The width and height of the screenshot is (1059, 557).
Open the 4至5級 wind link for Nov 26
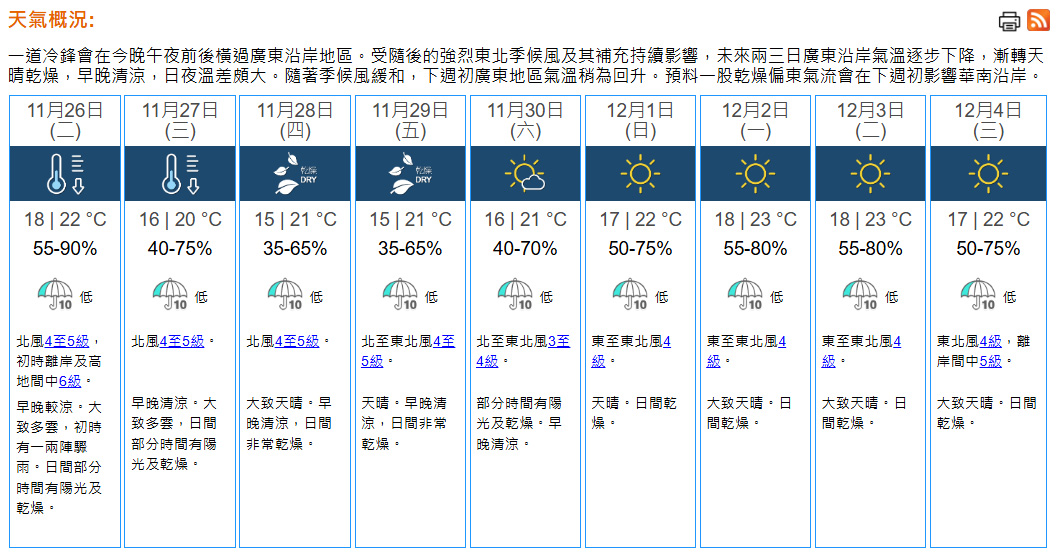[68, 341]
